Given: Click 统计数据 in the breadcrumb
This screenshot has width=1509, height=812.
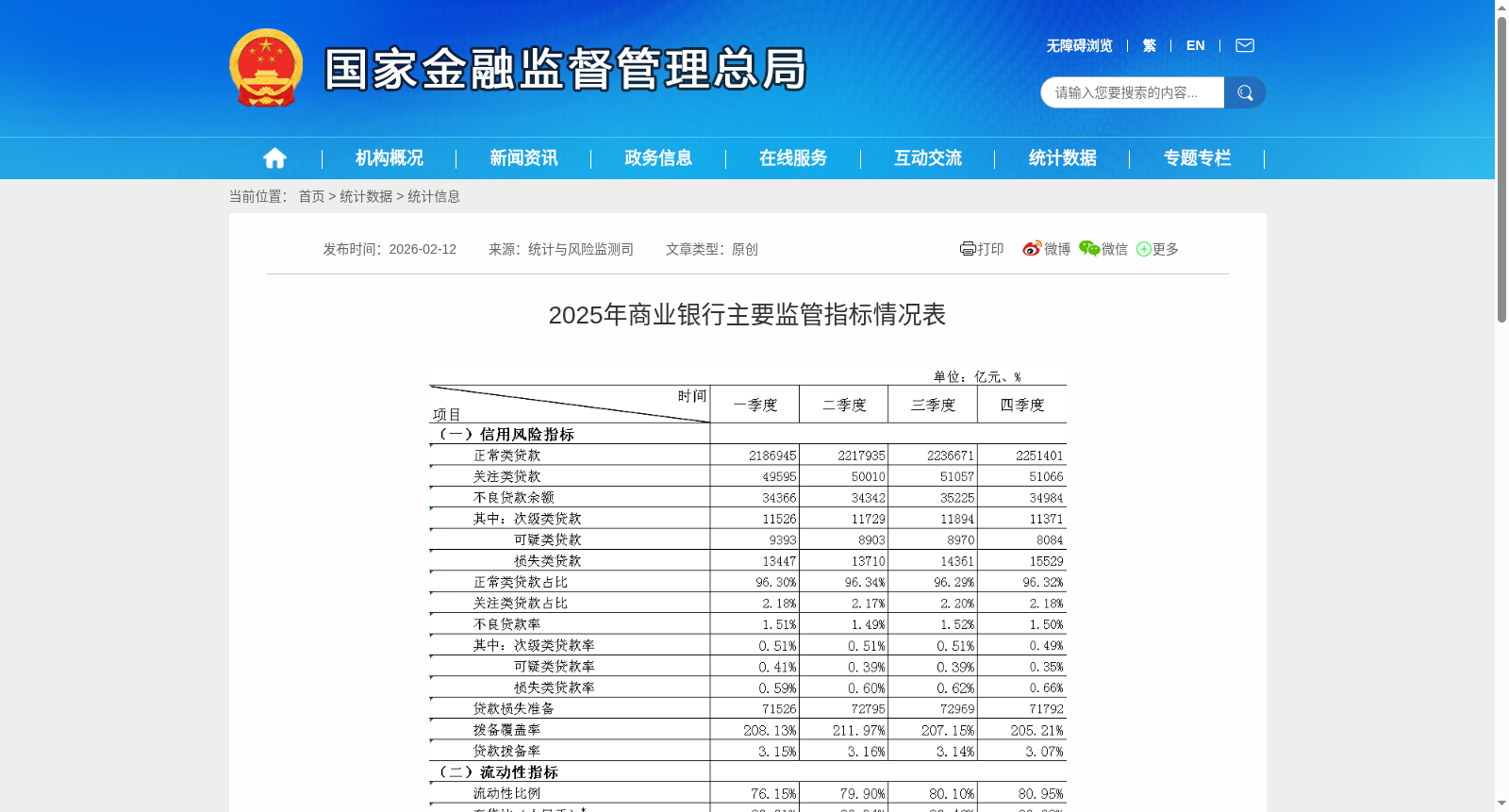Looking at the screenshot, I should click(366, 196).
